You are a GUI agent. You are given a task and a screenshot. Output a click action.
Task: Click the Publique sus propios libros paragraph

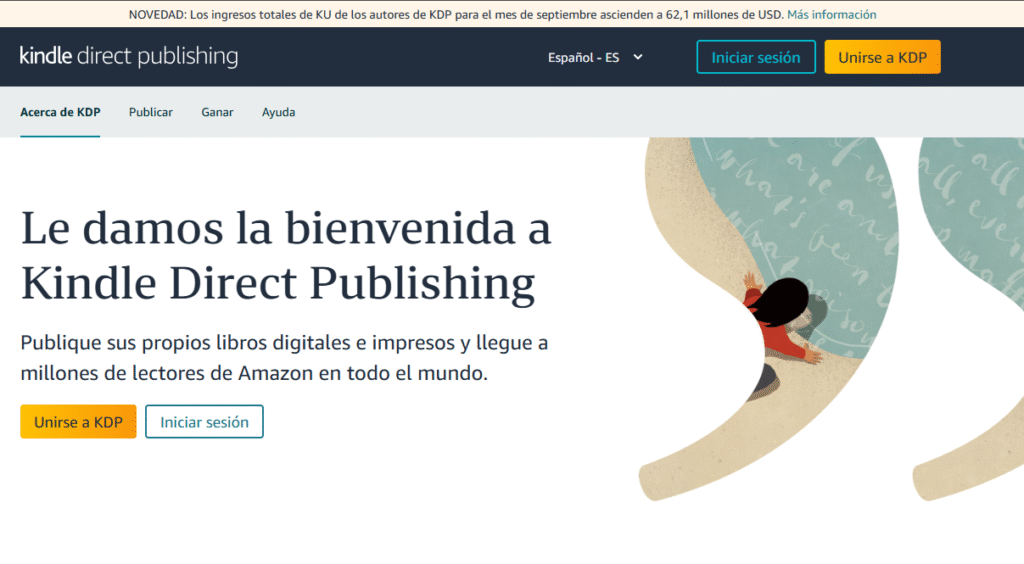284,358
